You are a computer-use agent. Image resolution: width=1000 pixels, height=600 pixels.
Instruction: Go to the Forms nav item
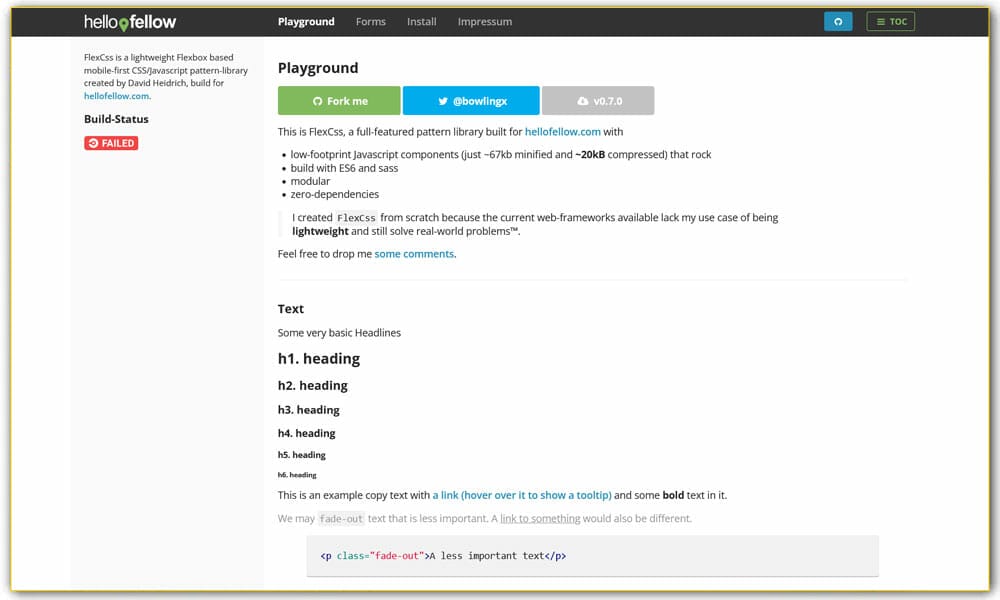pos(370,21)
